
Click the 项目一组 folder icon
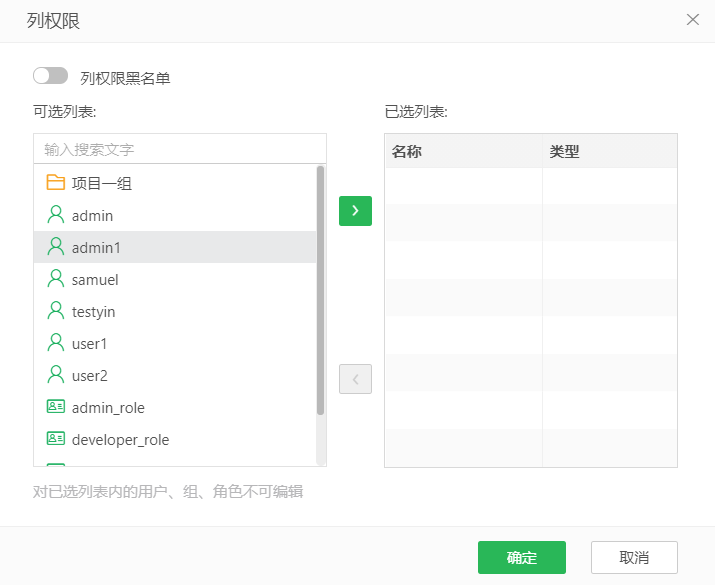coord(56,183)
